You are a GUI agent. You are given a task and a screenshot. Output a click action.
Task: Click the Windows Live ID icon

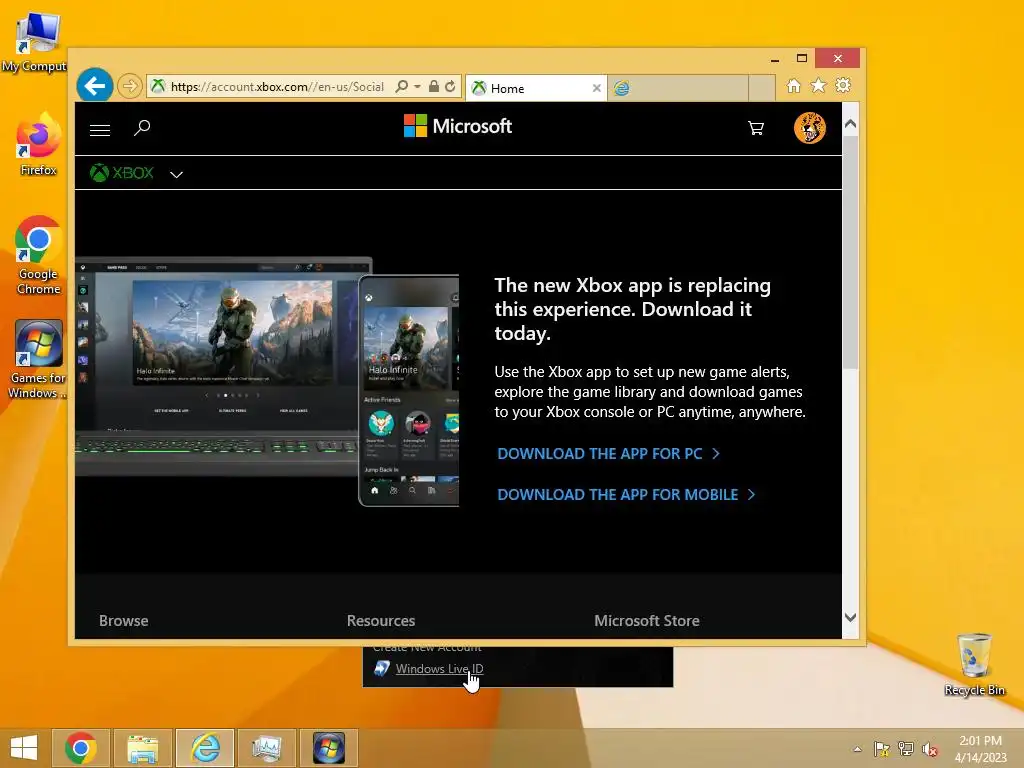pos(382,668)
